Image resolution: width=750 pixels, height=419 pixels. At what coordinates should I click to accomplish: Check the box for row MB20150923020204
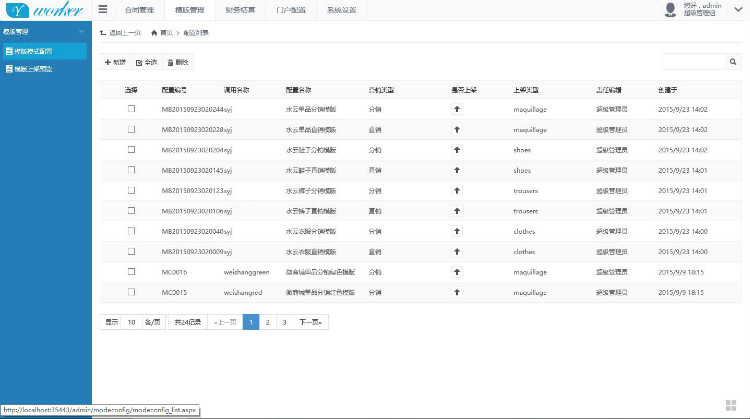132,150
